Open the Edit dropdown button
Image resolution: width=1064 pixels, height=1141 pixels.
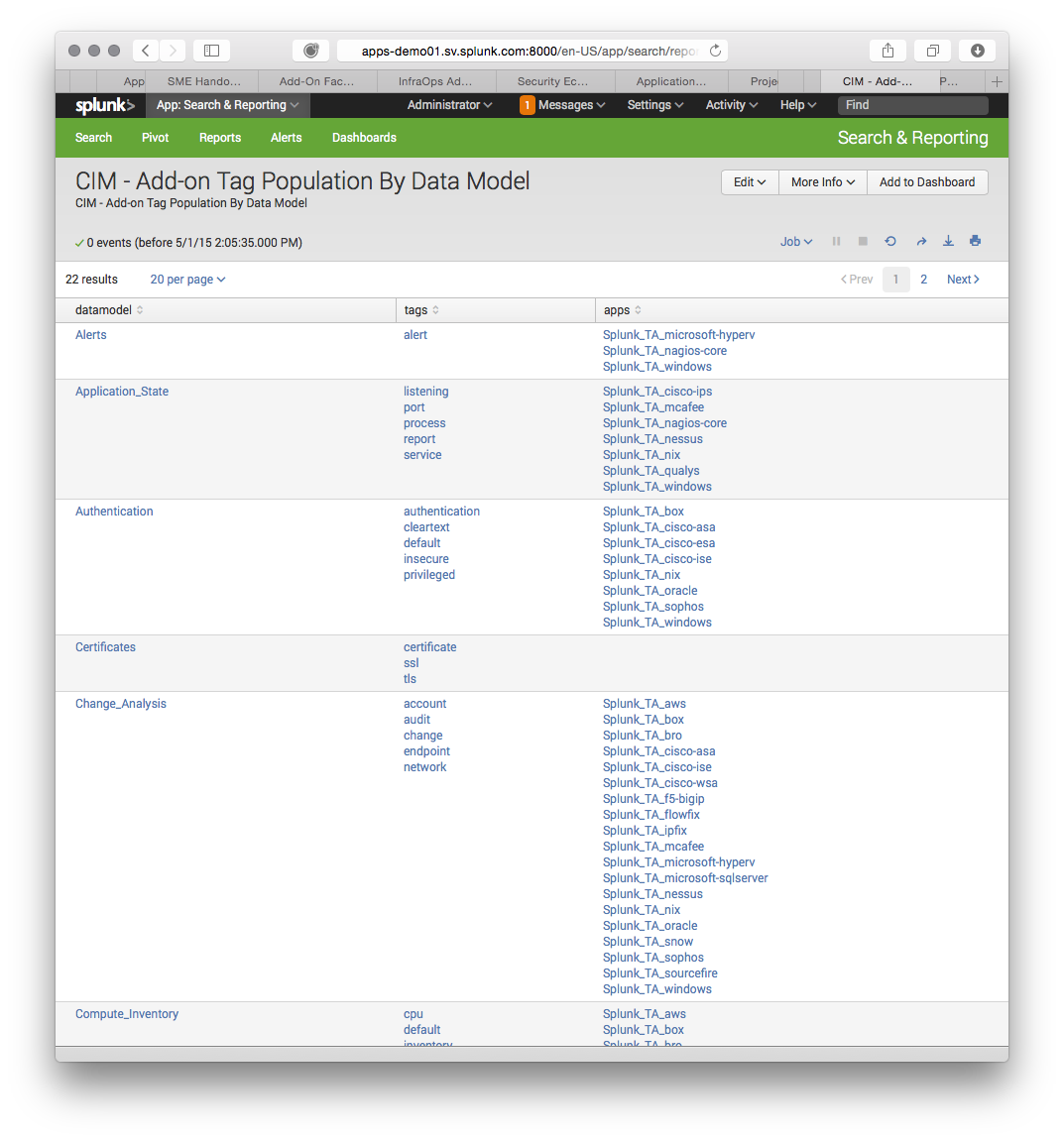[750, 182]
